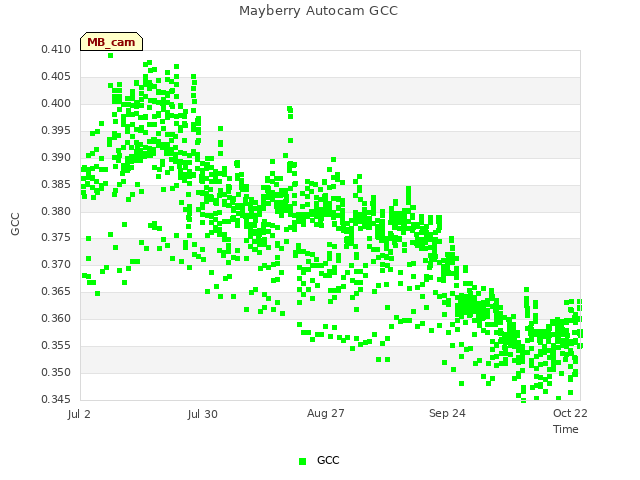Click the GCC legend label

point(328,460)
